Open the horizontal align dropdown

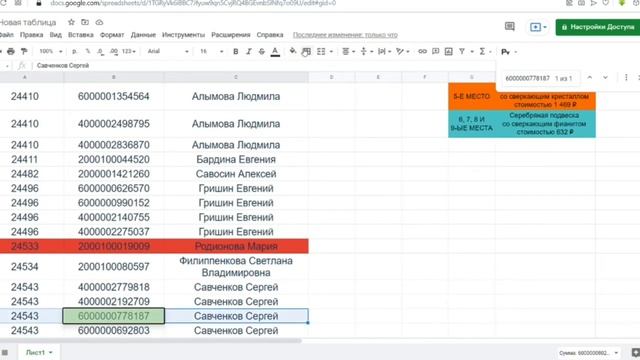point(348,51)
